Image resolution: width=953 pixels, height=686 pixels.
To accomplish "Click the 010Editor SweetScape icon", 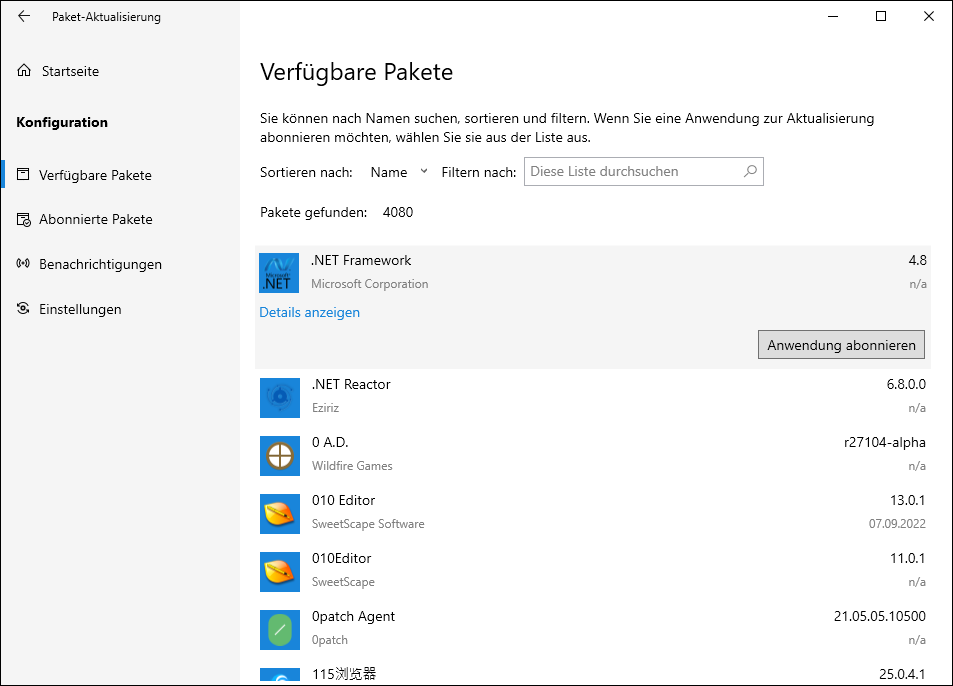I will (x=279, y=571).
